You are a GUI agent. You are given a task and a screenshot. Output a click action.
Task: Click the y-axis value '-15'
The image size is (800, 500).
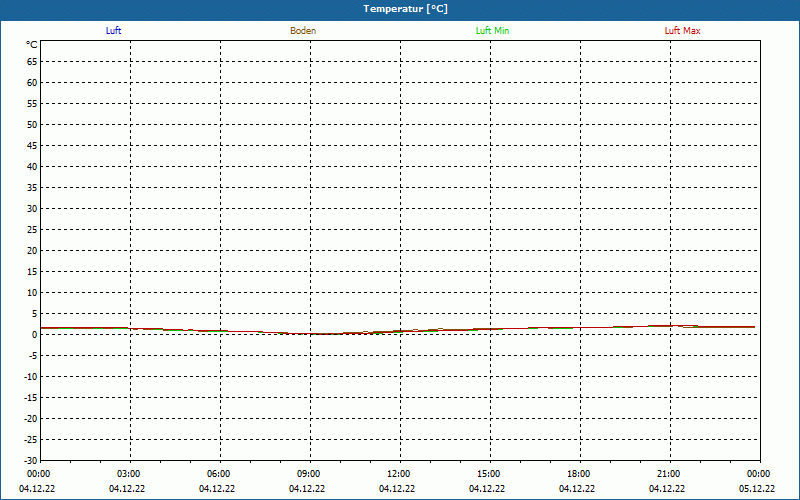pos(31,398)
